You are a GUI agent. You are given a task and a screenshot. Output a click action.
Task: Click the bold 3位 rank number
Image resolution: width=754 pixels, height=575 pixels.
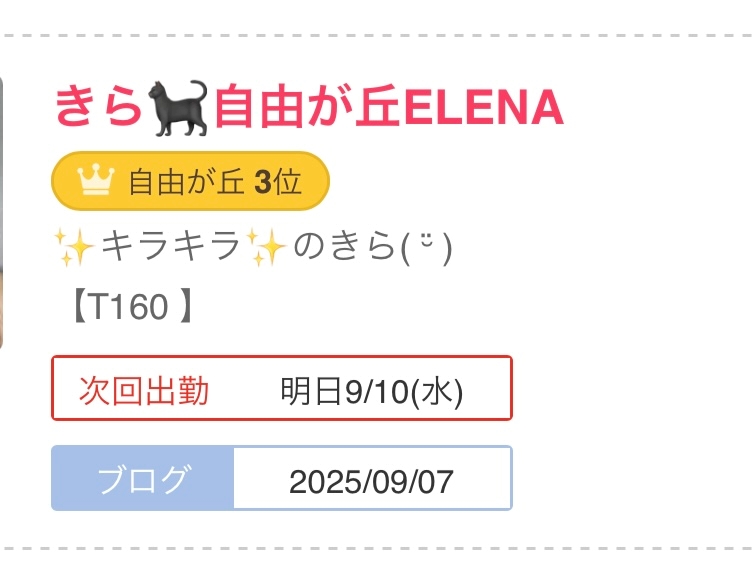coord(278,182)
